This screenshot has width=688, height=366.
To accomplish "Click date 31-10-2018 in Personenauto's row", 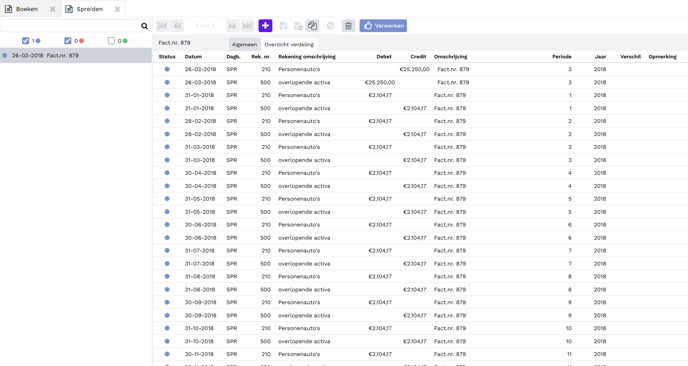I will [x=199, y=328].
